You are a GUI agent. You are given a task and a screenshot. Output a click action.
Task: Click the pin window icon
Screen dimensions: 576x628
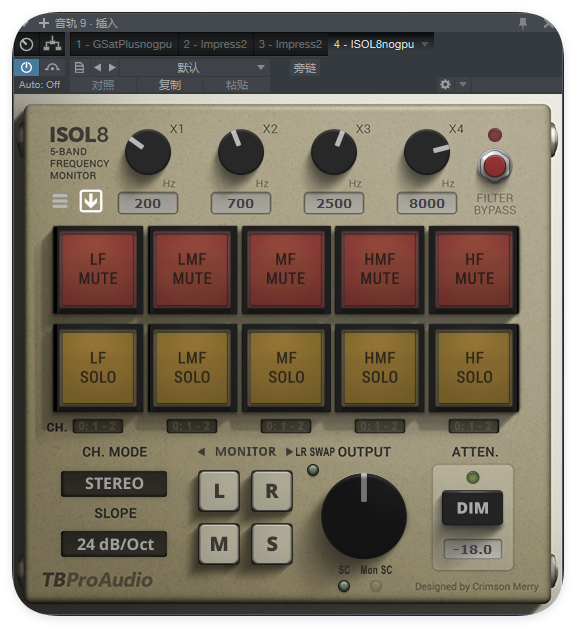click(x=523, y=23)
